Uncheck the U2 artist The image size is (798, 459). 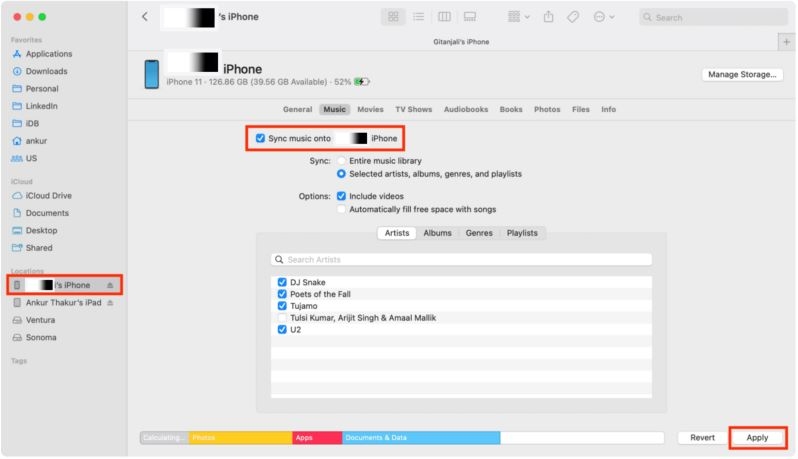(282, 330)
